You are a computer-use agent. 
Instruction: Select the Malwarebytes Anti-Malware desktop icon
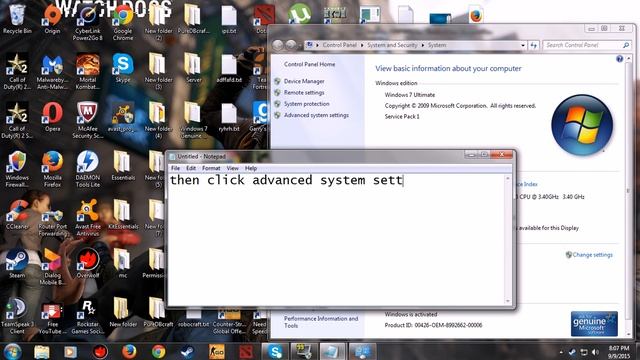coord(52,71)
